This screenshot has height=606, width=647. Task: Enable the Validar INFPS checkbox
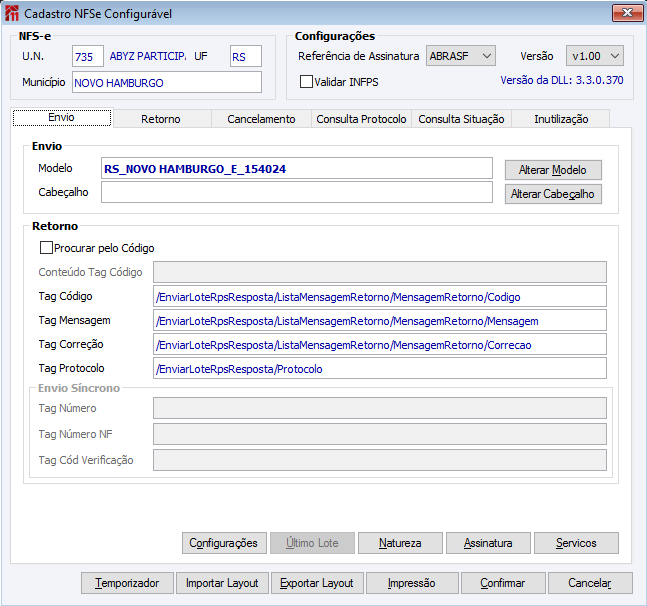(306, 82)
